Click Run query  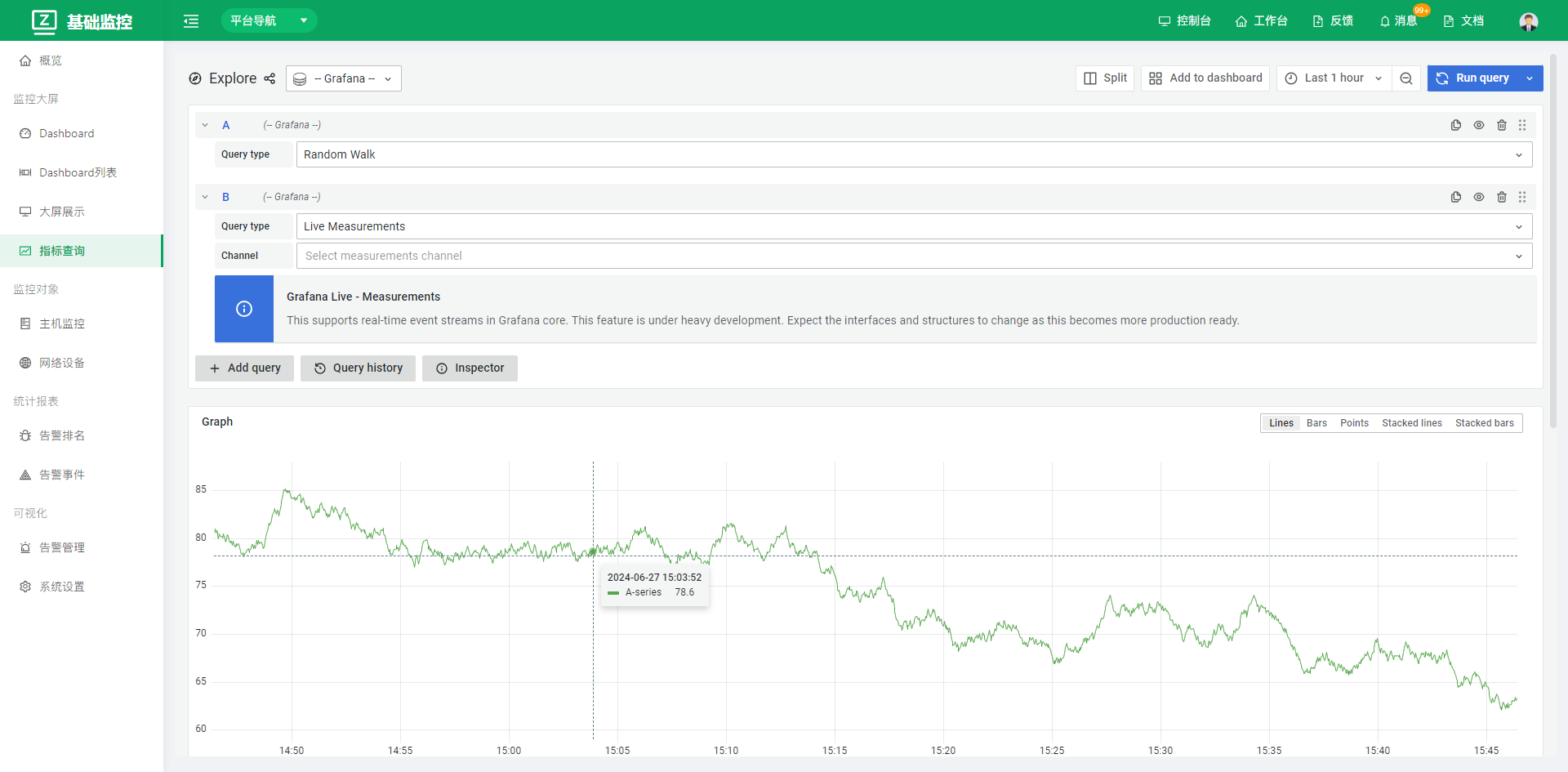(x=1472, y=78)
